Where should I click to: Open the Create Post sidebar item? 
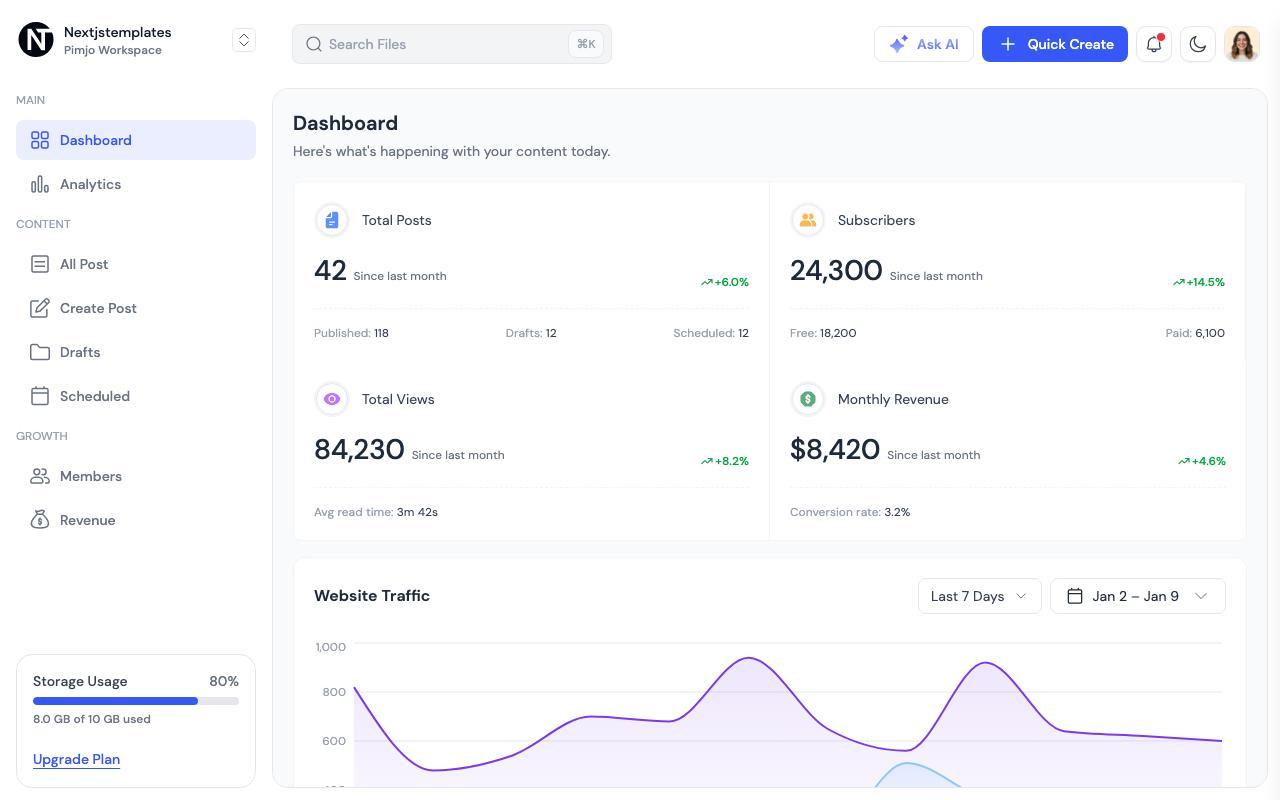136,308
